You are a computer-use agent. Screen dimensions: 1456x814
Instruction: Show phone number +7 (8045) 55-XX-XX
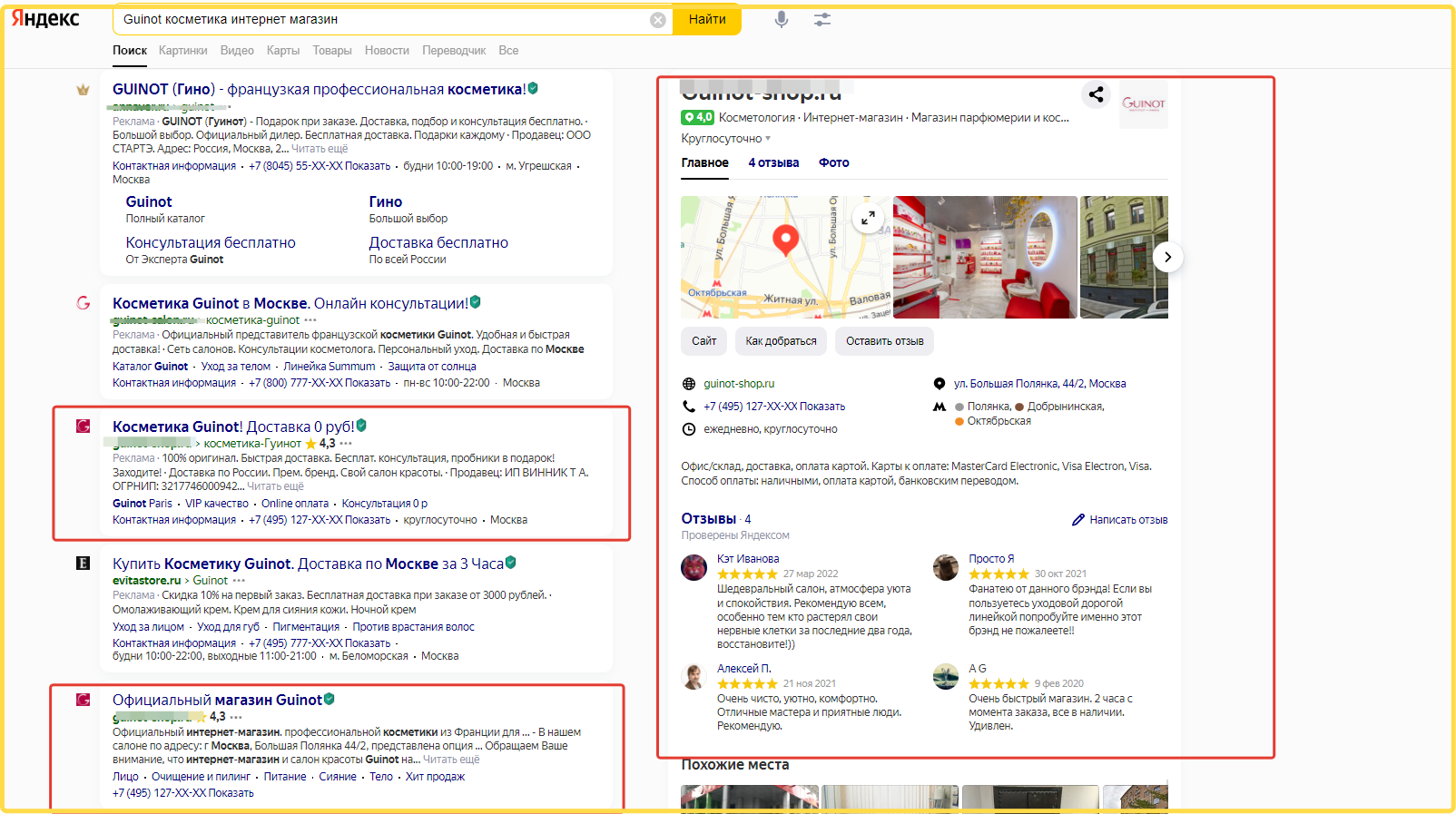click(320, 166)
